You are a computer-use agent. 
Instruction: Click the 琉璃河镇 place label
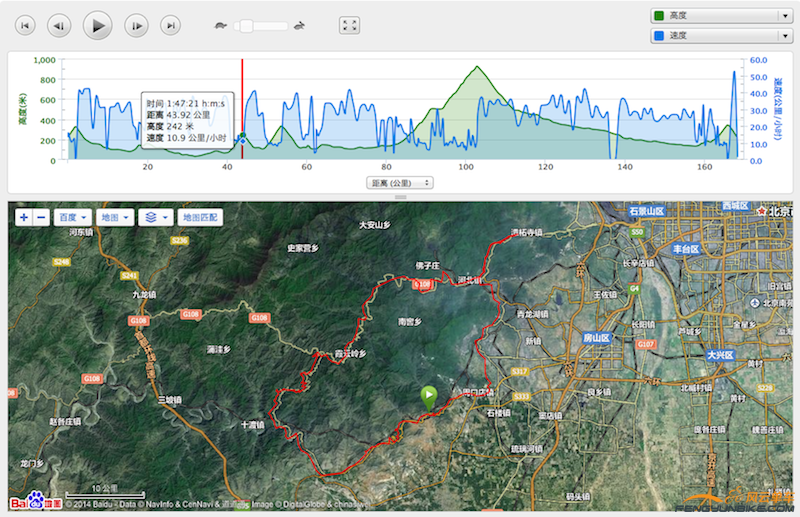click(x=527, y=449)
